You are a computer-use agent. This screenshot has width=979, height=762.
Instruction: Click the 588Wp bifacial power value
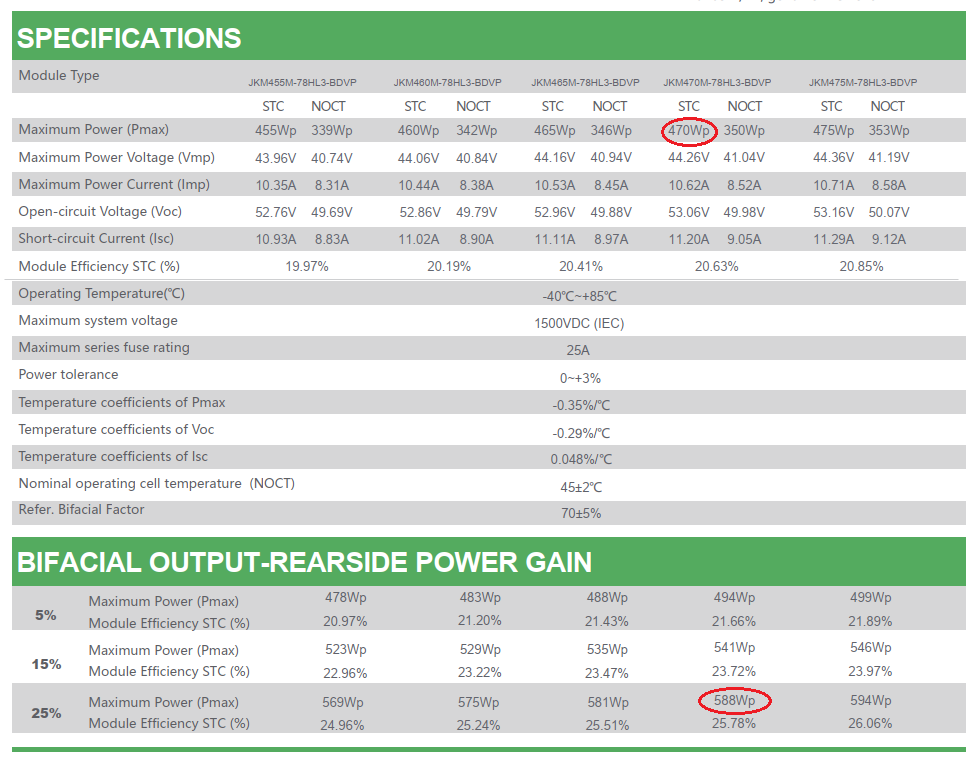[x=734, y=701]
